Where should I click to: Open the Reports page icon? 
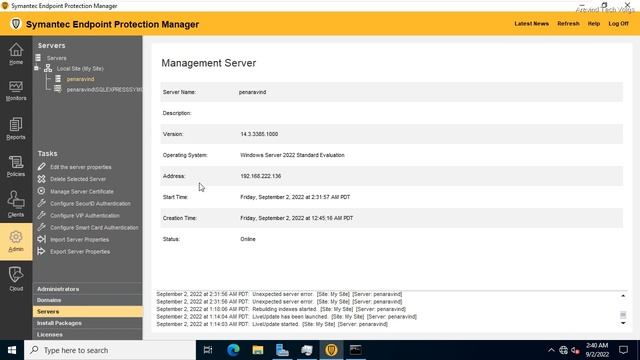click(16, 125)
